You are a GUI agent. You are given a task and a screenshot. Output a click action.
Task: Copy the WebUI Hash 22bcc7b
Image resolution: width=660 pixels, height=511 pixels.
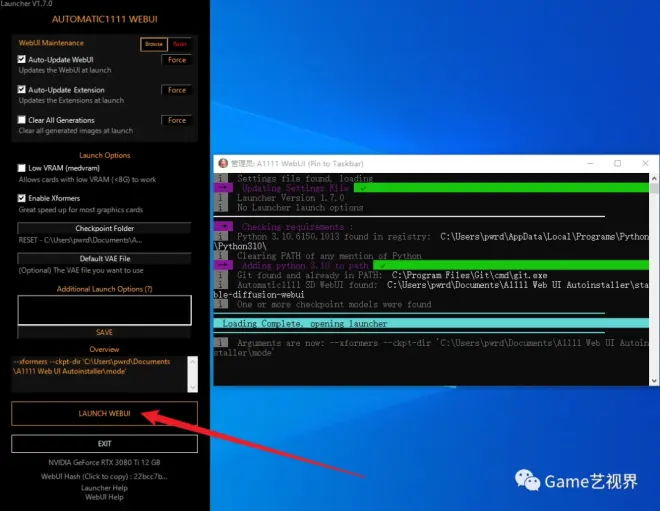tap(104, 476)
